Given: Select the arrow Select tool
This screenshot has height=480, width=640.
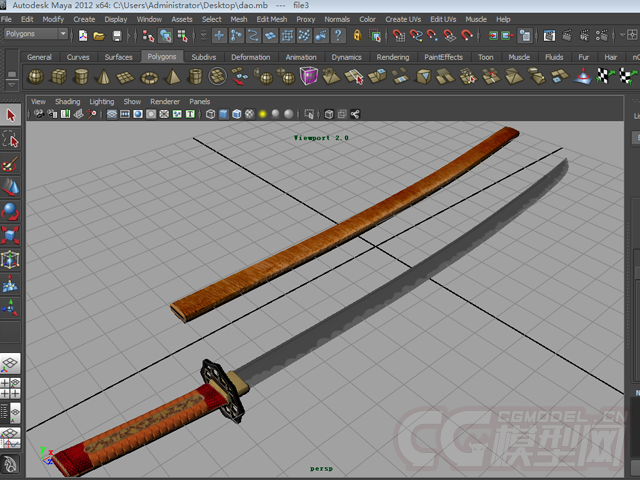Looking at the screenshot, I should coord(10,116).
